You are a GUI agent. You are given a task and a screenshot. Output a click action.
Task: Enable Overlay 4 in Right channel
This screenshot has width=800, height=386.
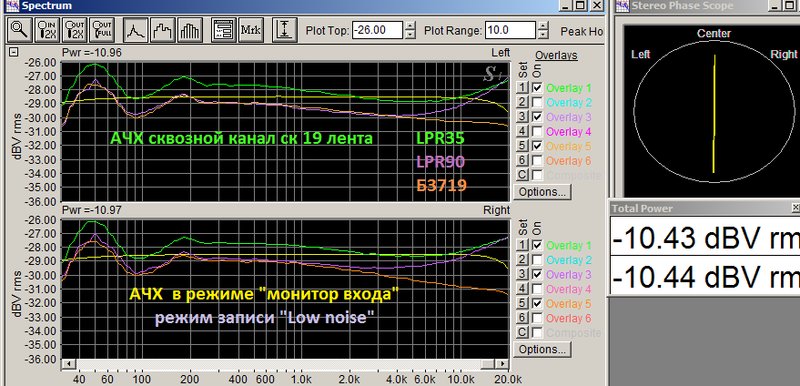[537, 289]
